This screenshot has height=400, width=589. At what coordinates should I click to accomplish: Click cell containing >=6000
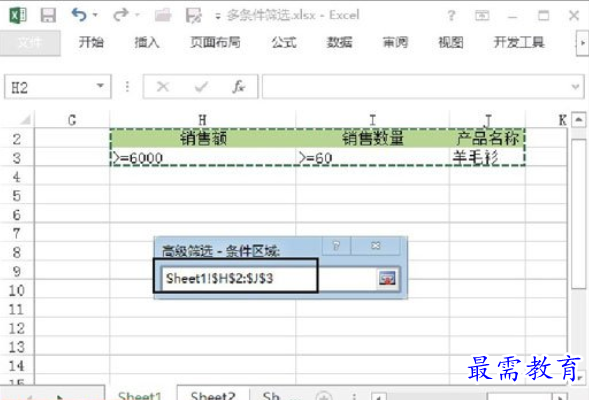pos(202,157)
